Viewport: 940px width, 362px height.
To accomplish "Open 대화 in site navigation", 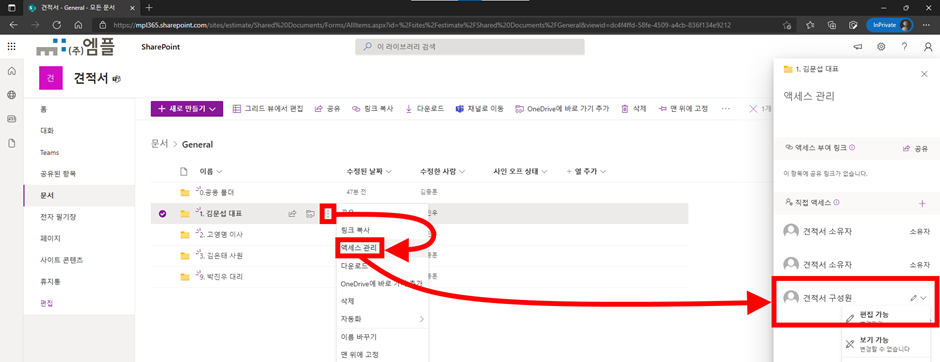I will coord(47,130).
